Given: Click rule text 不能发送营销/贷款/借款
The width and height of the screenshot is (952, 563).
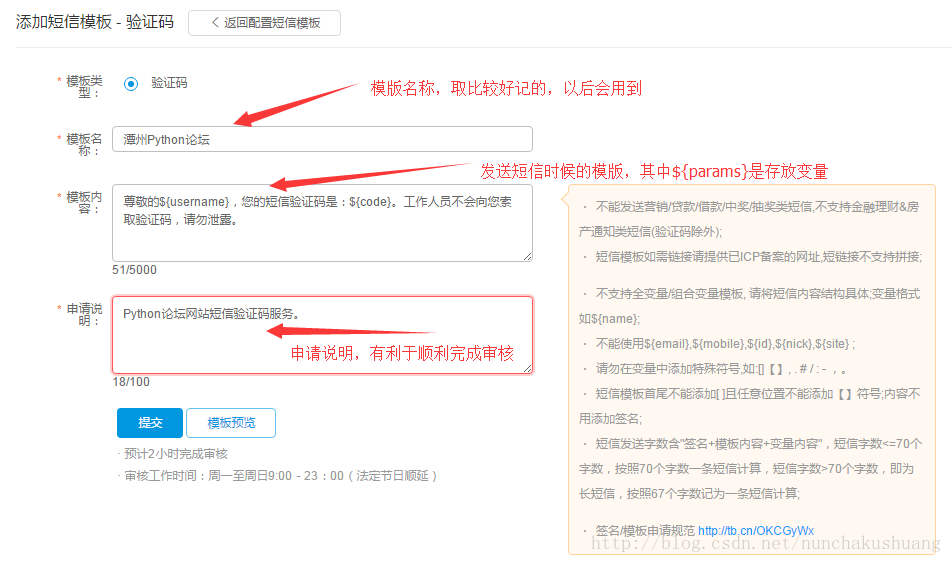Looking at the screenshot, I should (x=749, y=219).
